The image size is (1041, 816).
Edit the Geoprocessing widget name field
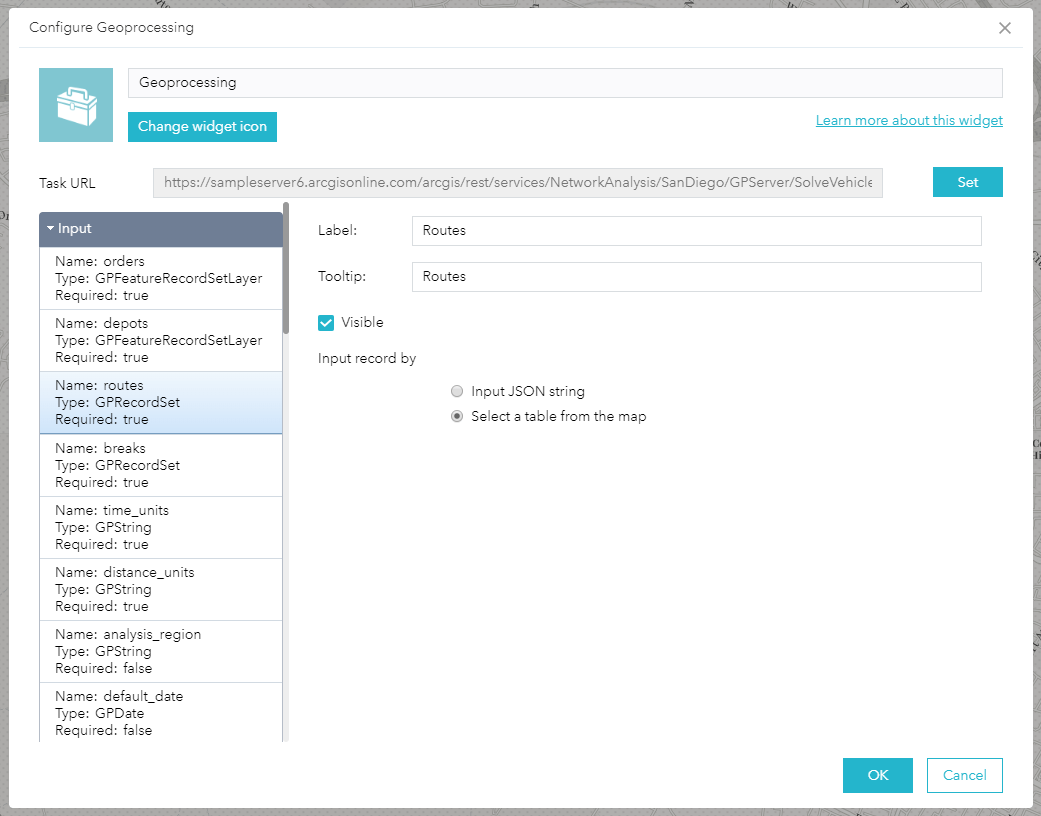[565, 83]
